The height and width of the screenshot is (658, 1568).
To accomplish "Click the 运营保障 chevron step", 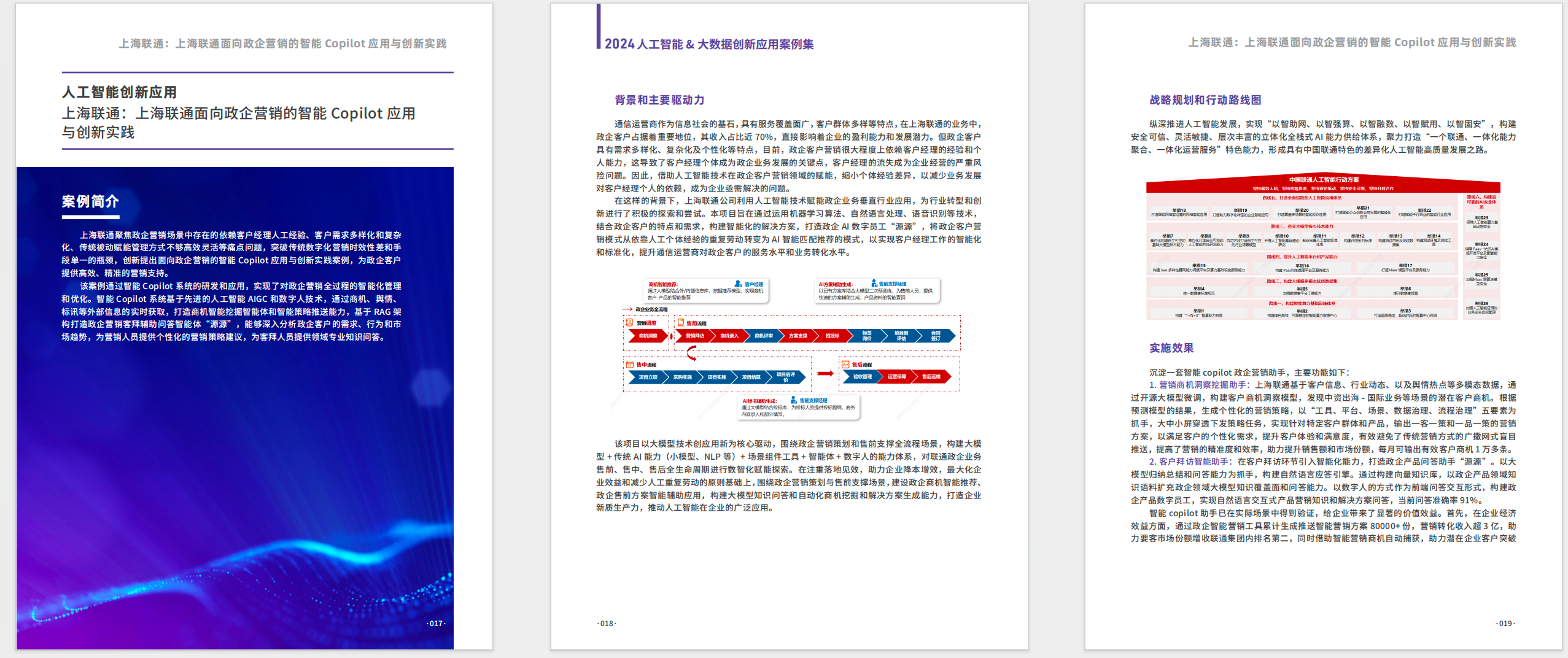I will coord(897,376).
